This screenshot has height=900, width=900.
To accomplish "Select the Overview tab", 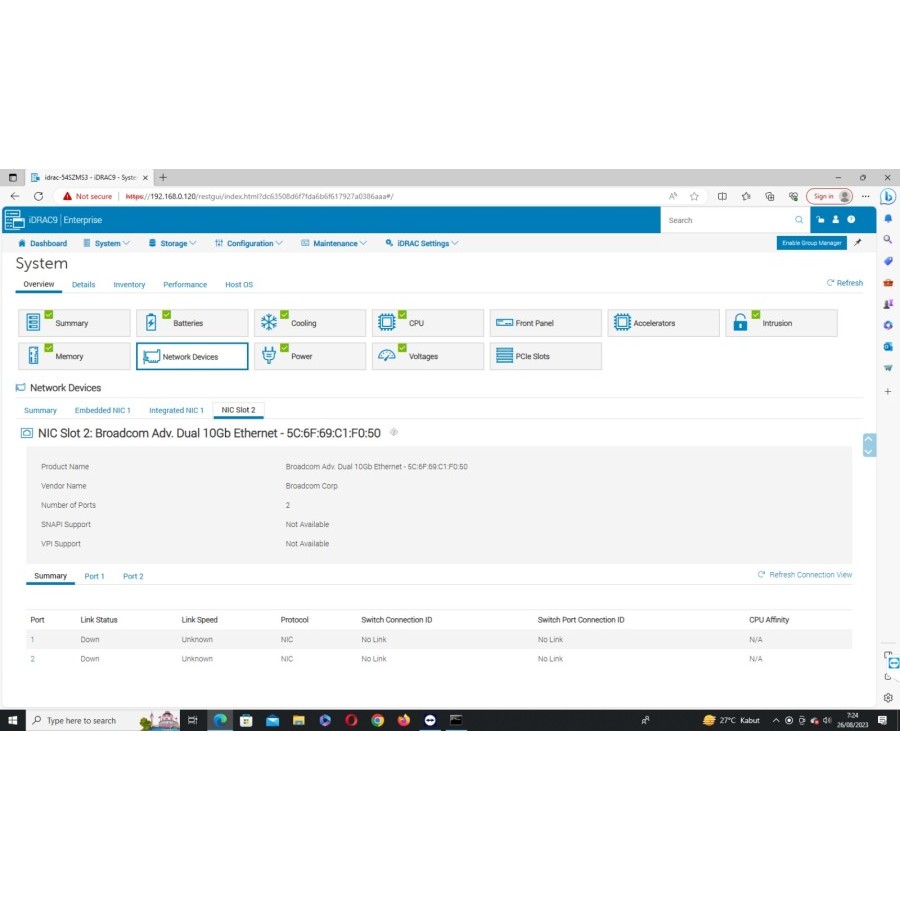I will [38, 284].
